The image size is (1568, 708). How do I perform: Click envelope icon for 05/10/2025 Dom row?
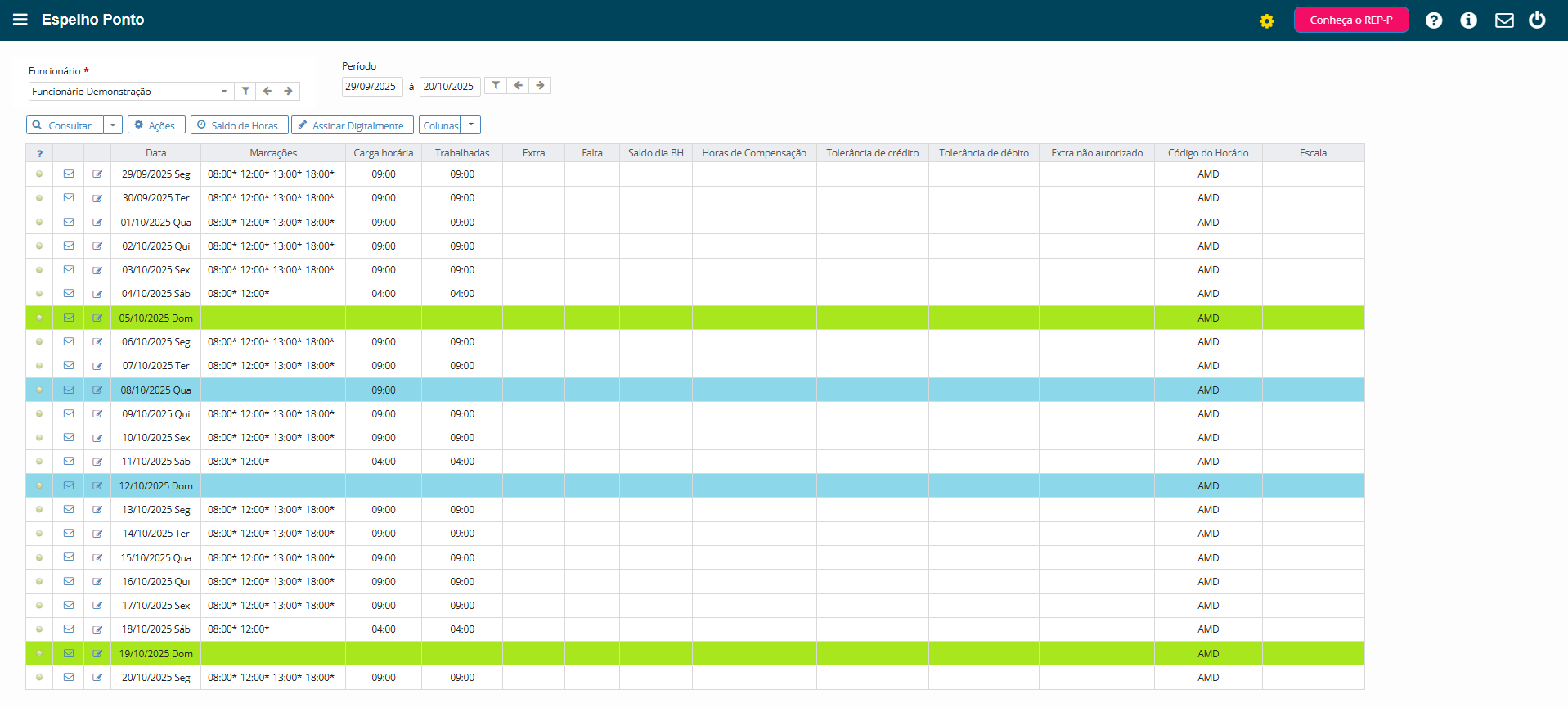point(69,318)
